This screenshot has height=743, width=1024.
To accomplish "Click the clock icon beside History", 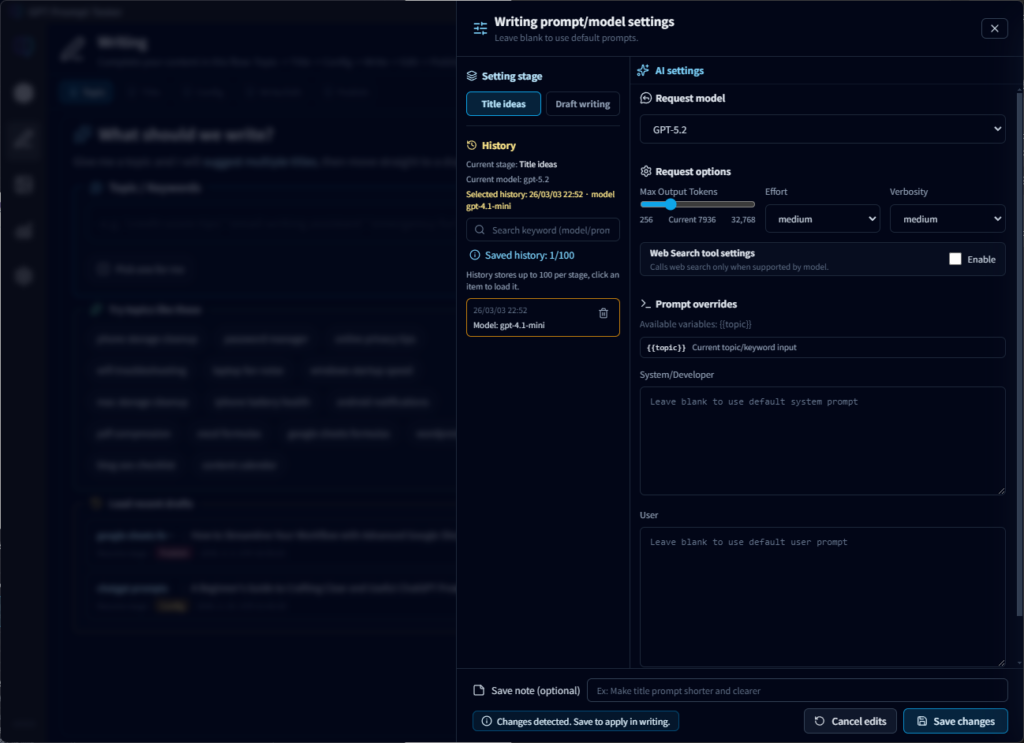I will 470,145.
